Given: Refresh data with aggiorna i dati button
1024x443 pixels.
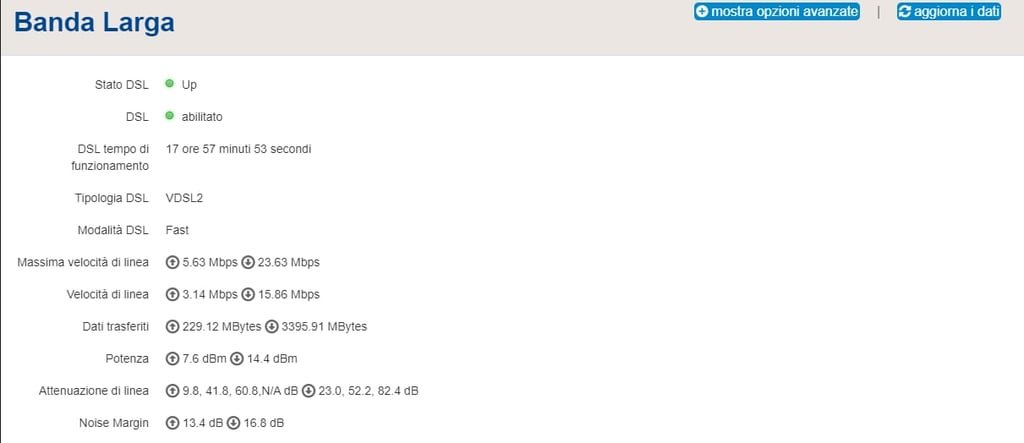Looking at the screenshot, I should click(x=949, y=12).
